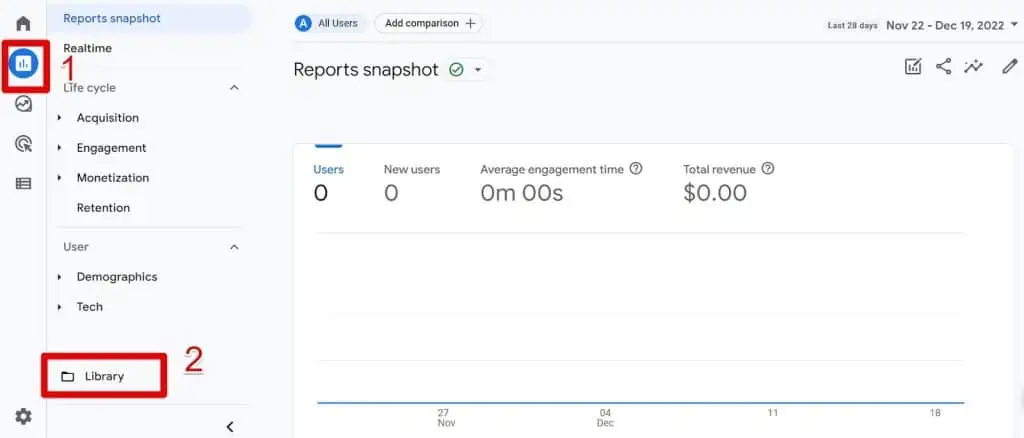The image size is (1024, 438).
Task: Open the Home icon in sidebar
Action: pyautogui.click(x=23, y=23)
